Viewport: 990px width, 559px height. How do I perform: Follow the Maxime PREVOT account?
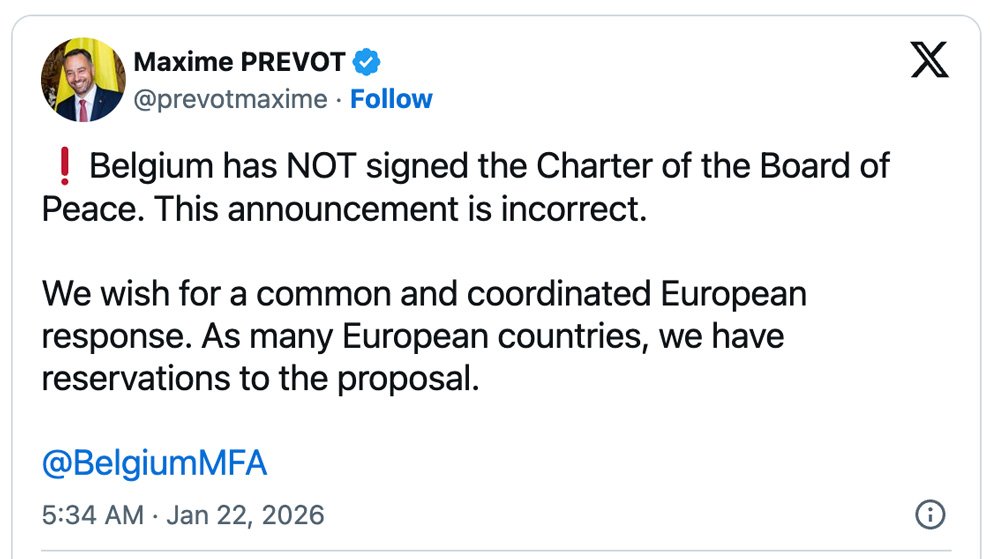click(x=391, y=99)
